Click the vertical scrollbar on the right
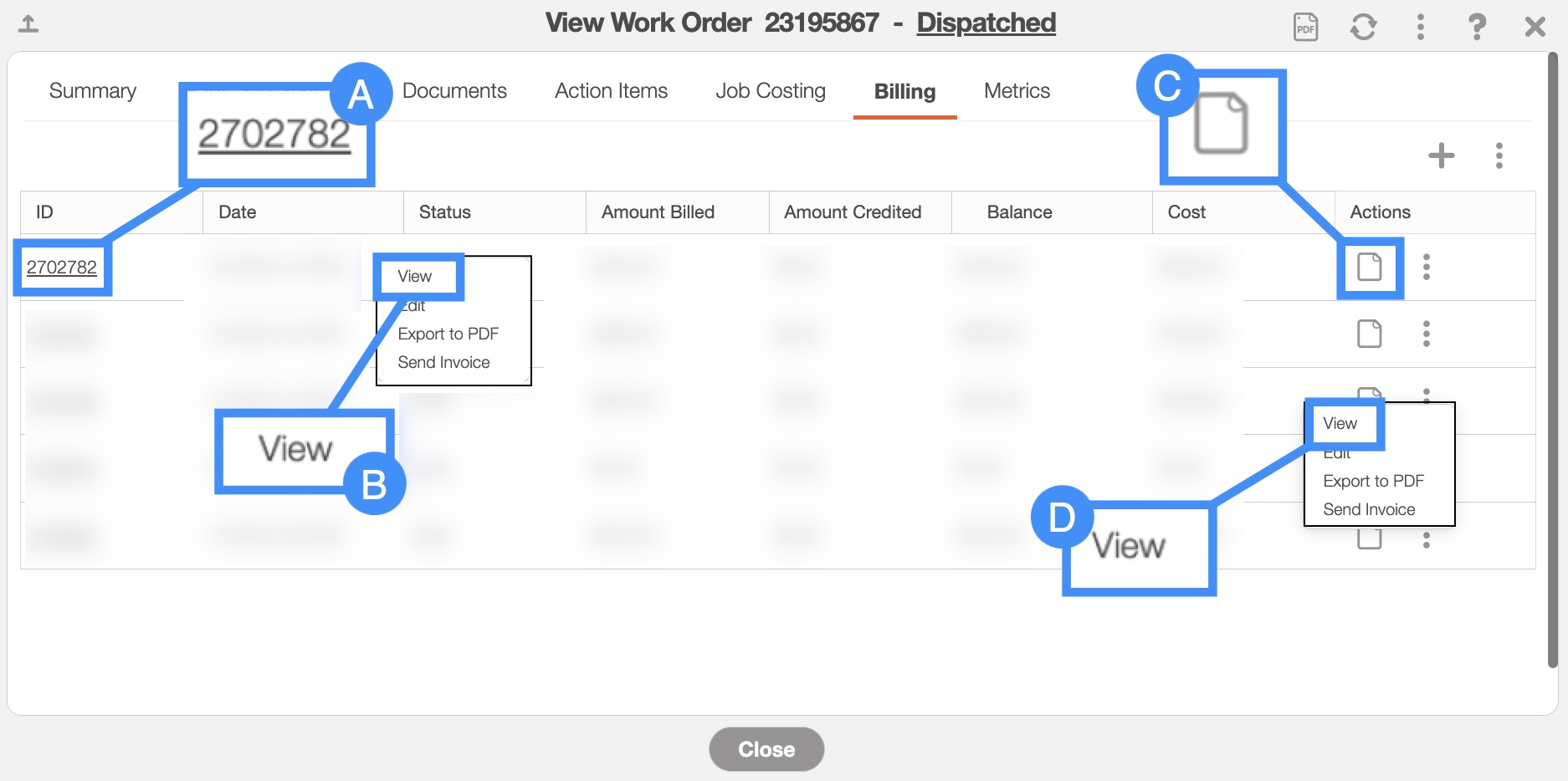 pyautogui.click(x=1552, y=360)
